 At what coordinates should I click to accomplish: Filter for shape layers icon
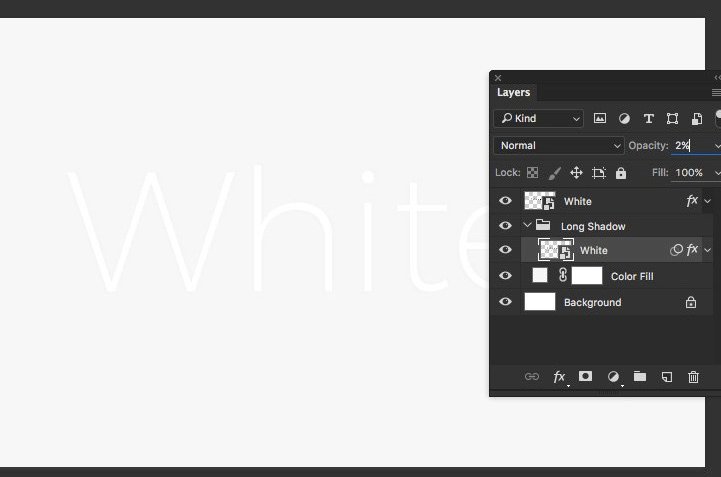point(672,118)
